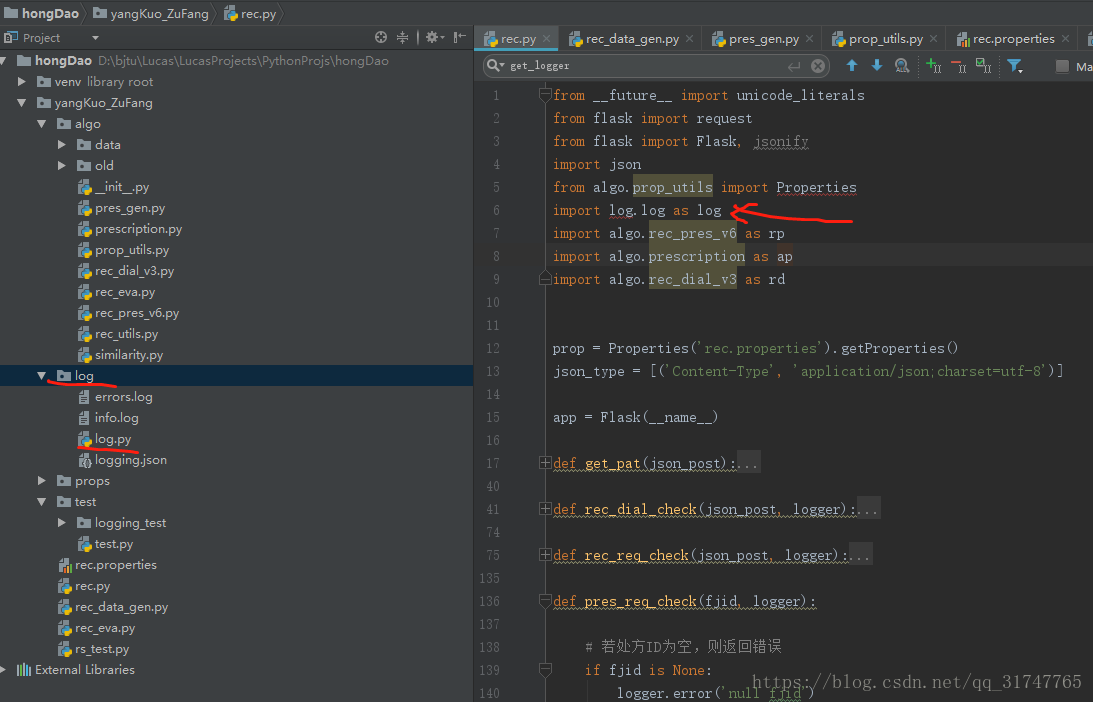Jump to next get_logger match with down arrow
The image size is (1093, 702).
coord(877,65)
